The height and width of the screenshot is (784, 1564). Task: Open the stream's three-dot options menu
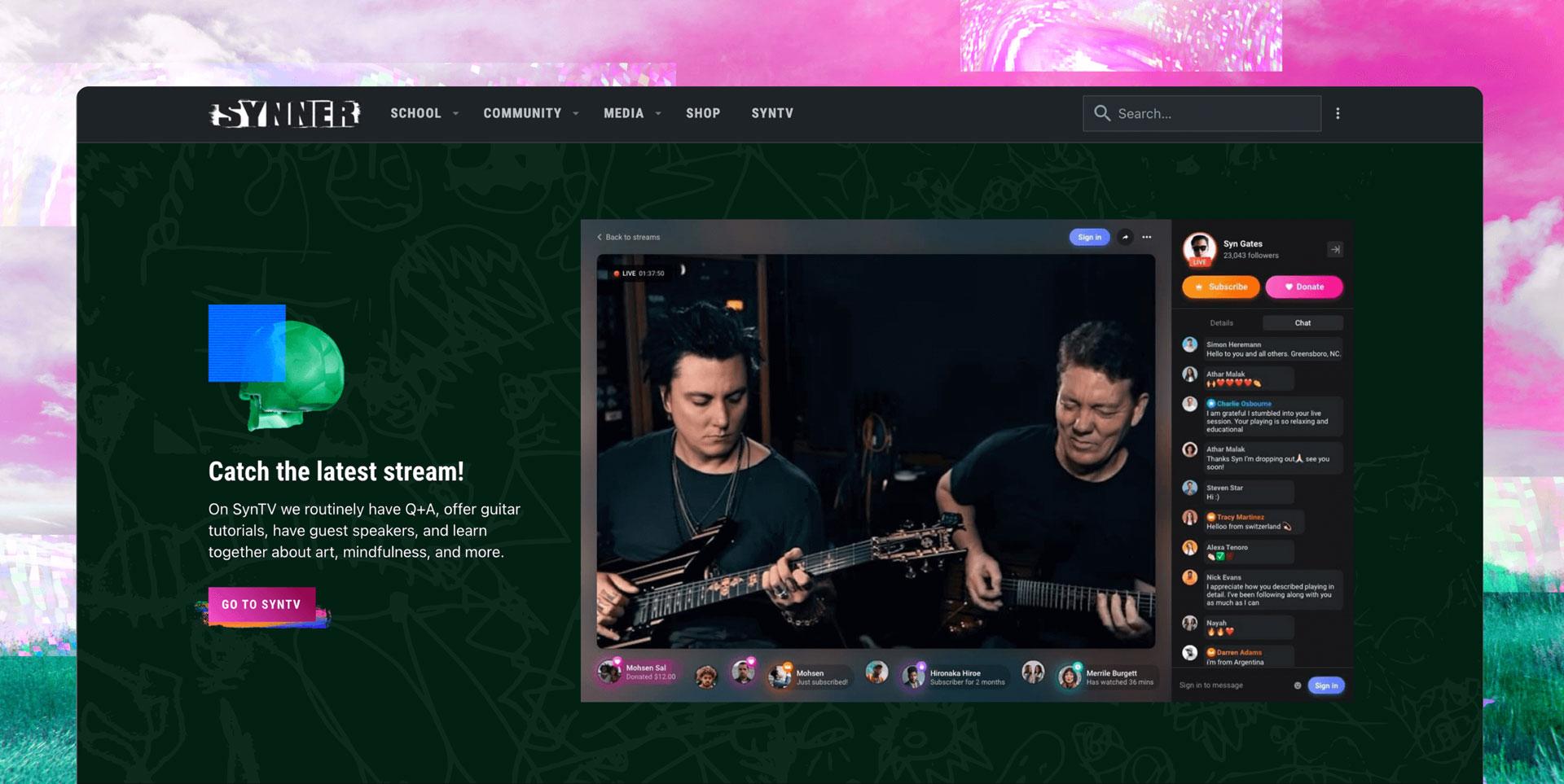pyautogui.click(x=1147, y=238)
